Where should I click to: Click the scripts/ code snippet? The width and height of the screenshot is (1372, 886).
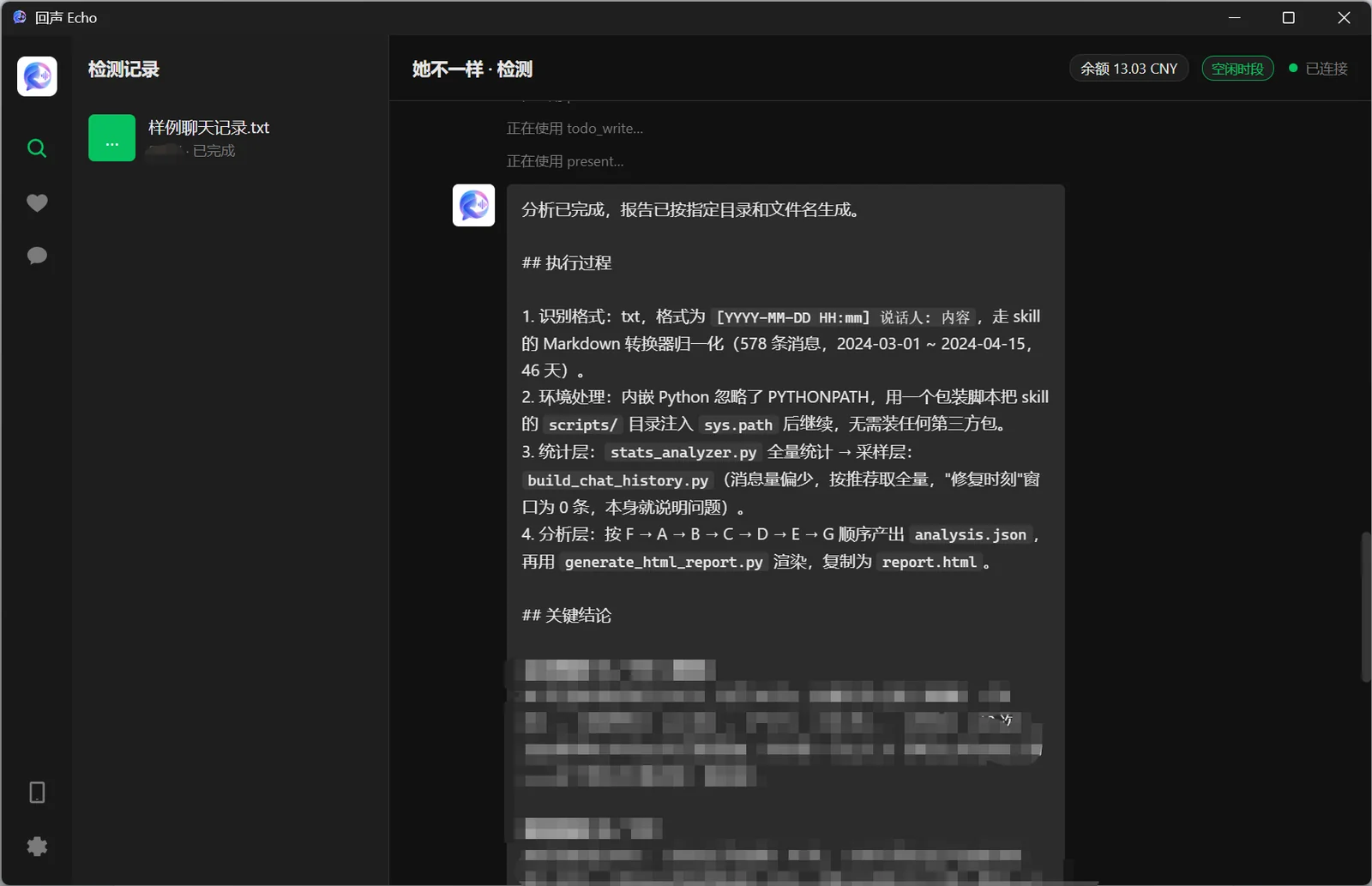(x=583, y=425)
